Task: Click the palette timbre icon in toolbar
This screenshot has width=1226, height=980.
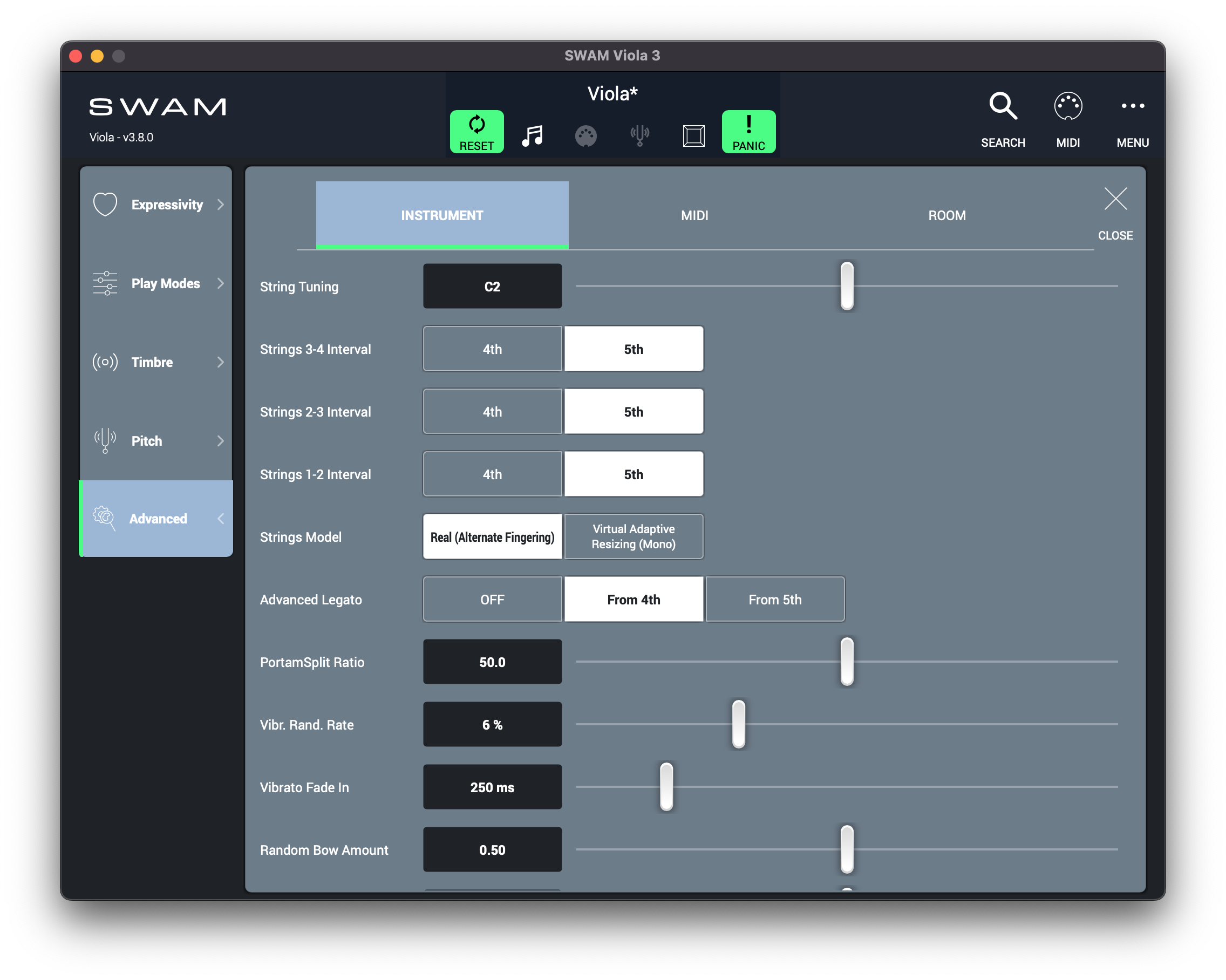Action: pyautogui.click(x=585, y=136)
